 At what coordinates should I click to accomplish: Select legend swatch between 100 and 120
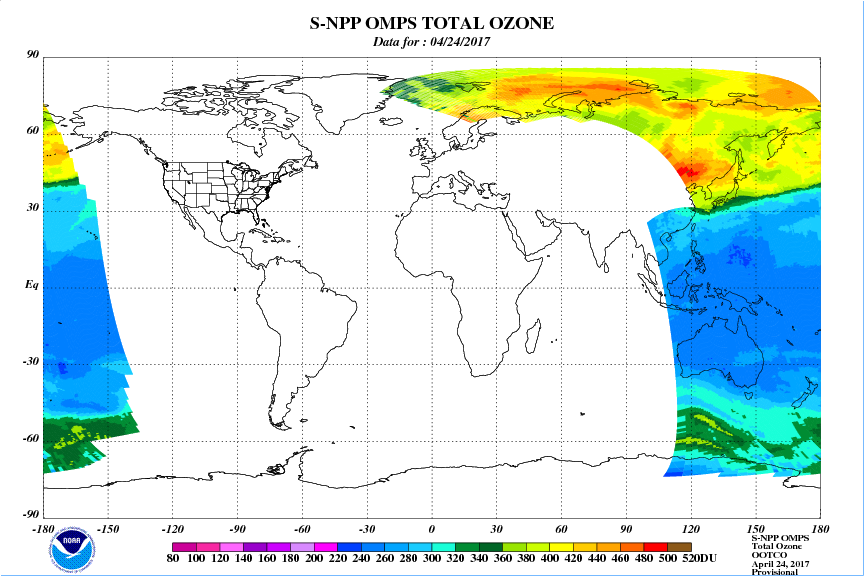point(208,547)
